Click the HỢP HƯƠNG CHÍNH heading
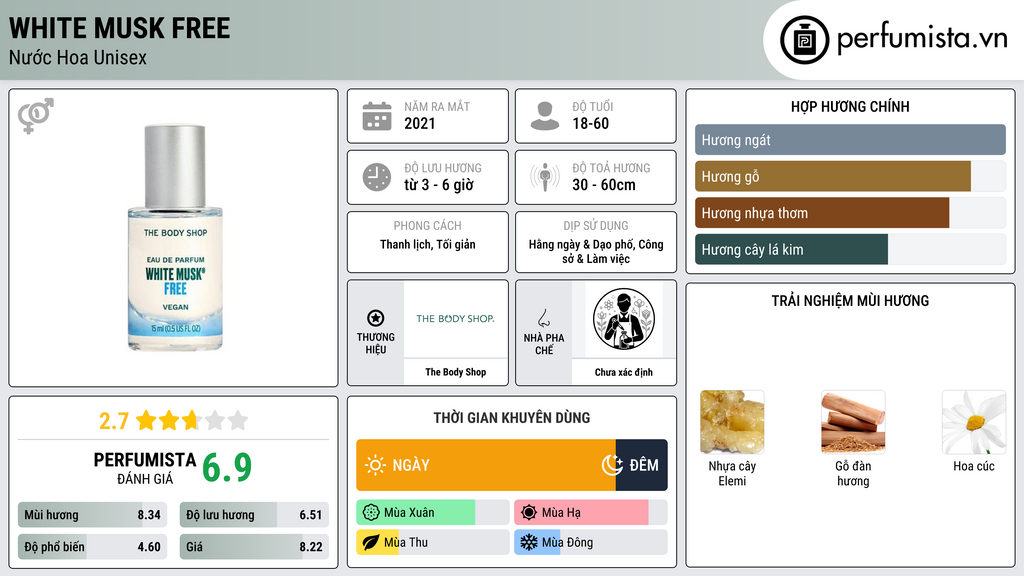Screen dimensions: 1024x576 pos(850,106)
